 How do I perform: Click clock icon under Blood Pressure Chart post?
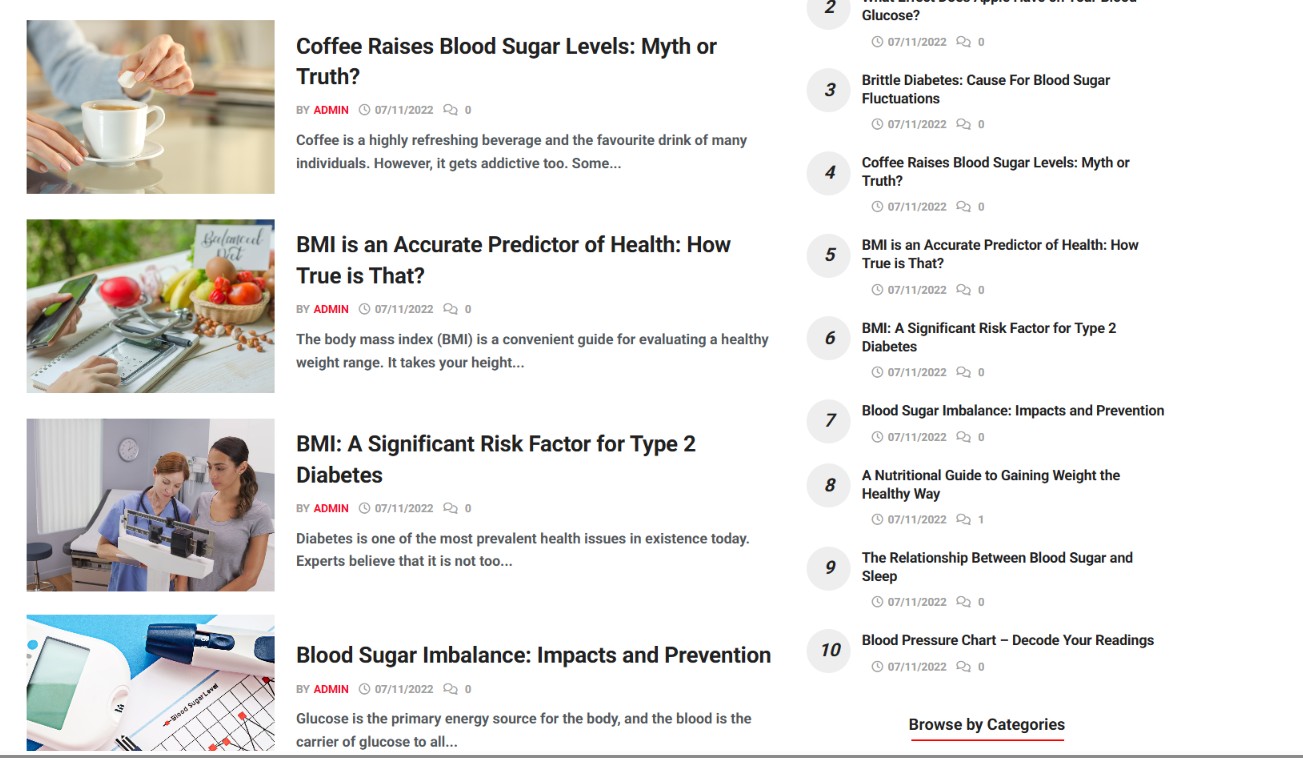coord(877,667)
